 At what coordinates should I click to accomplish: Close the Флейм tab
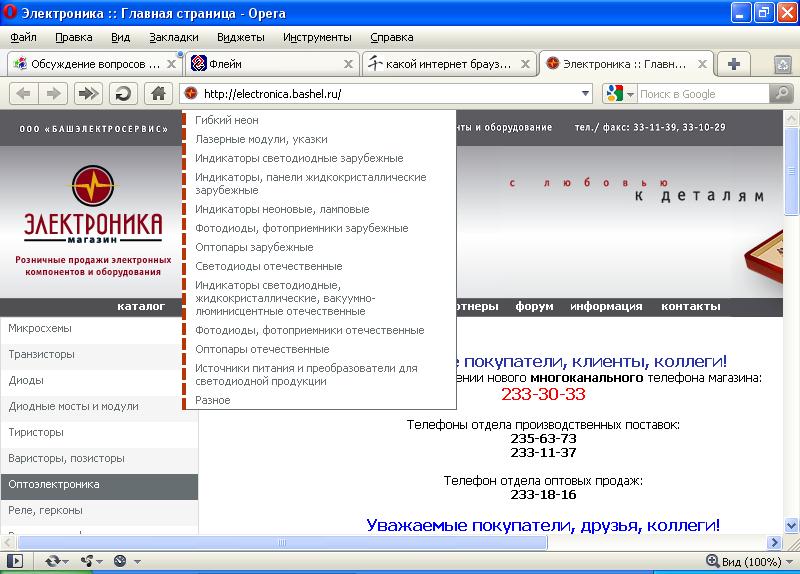pyautogui.click(x=348, y=64)
